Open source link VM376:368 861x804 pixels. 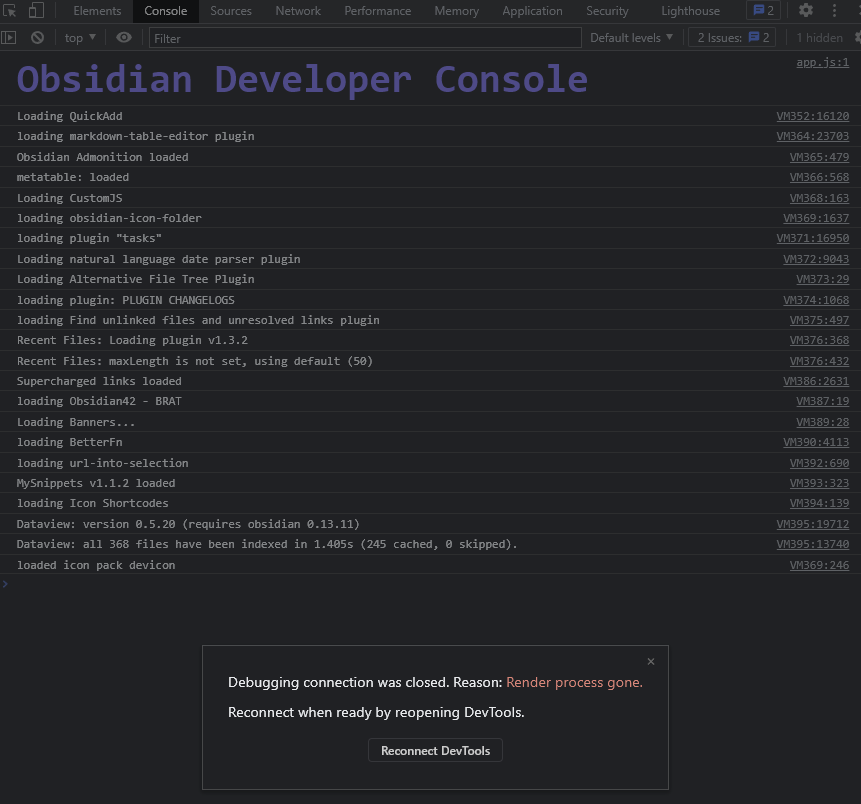point(819,340)
